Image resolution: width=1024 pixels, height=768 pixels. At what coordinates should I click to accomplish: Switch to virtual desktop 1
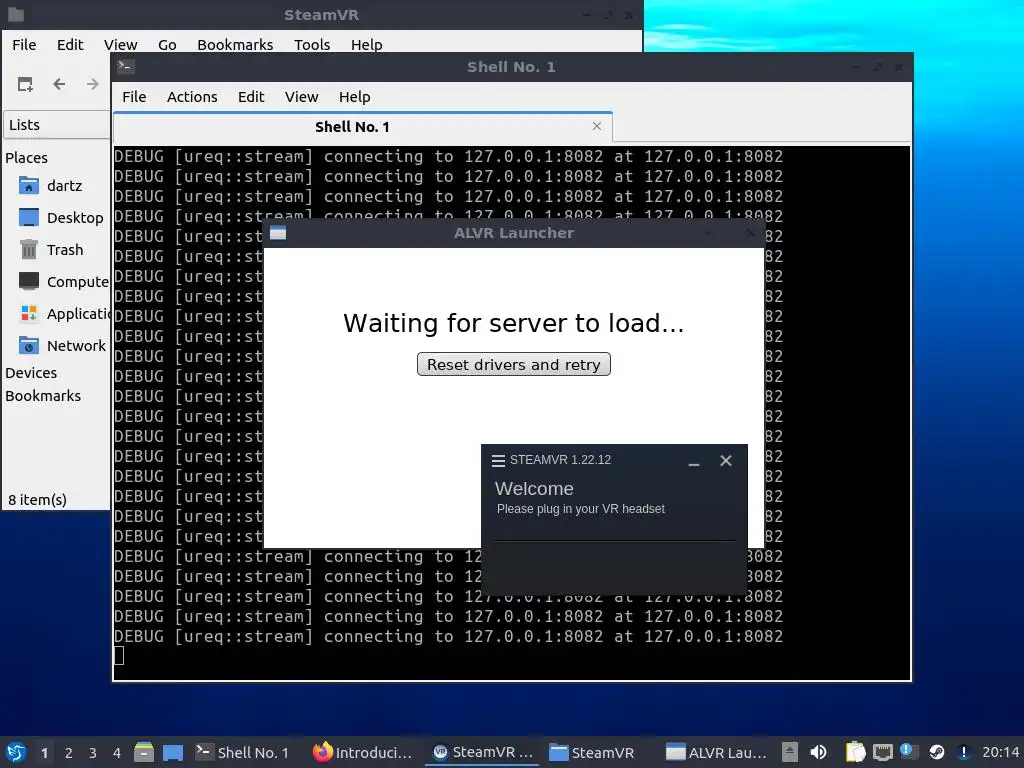44,753
